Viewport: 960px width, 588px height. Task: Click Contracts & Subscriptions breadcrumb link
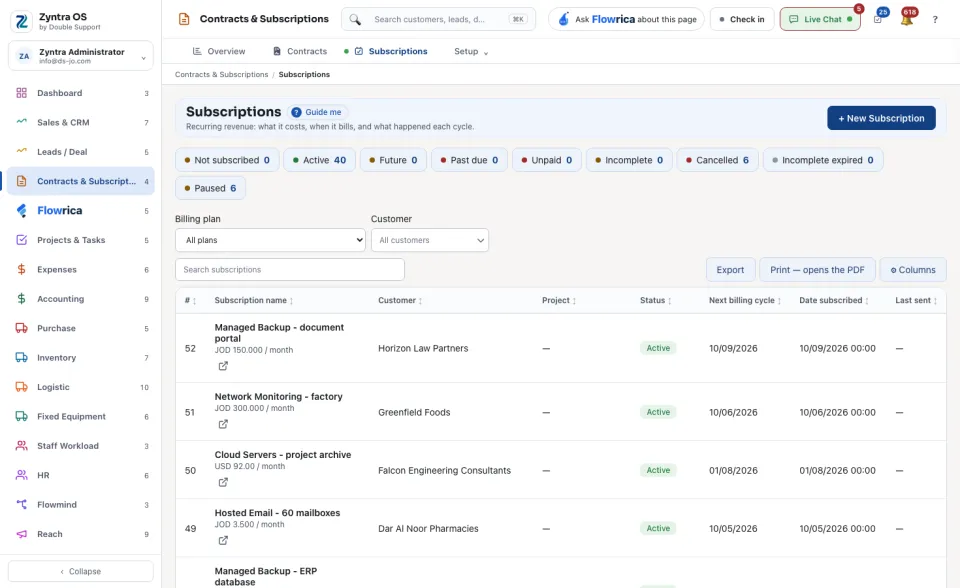click(x=222, y=74)
